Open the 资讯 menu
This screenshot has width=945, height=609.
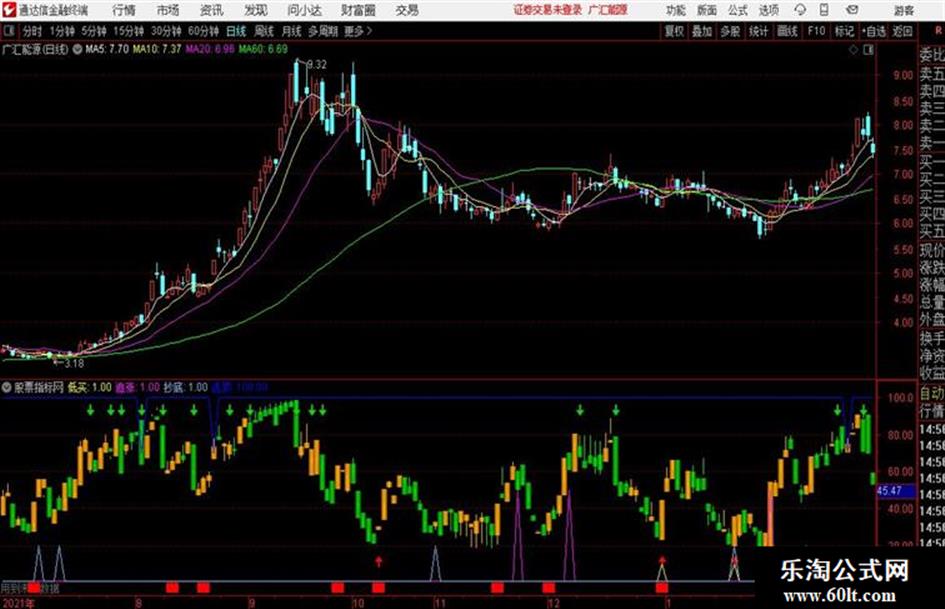click(212, 10)
